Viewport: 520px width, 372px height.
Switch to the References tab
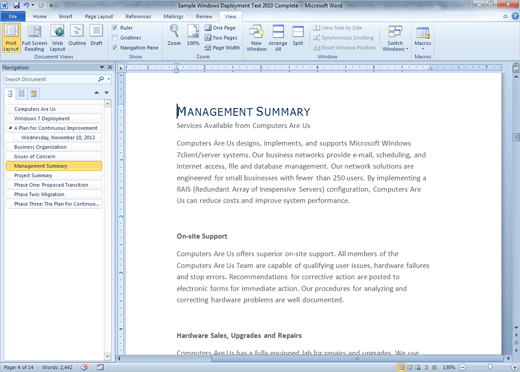(x=138, y=16)
